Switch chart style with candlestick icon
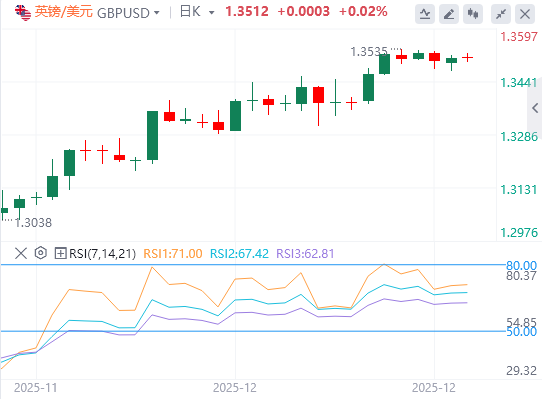 coord(473,14)
